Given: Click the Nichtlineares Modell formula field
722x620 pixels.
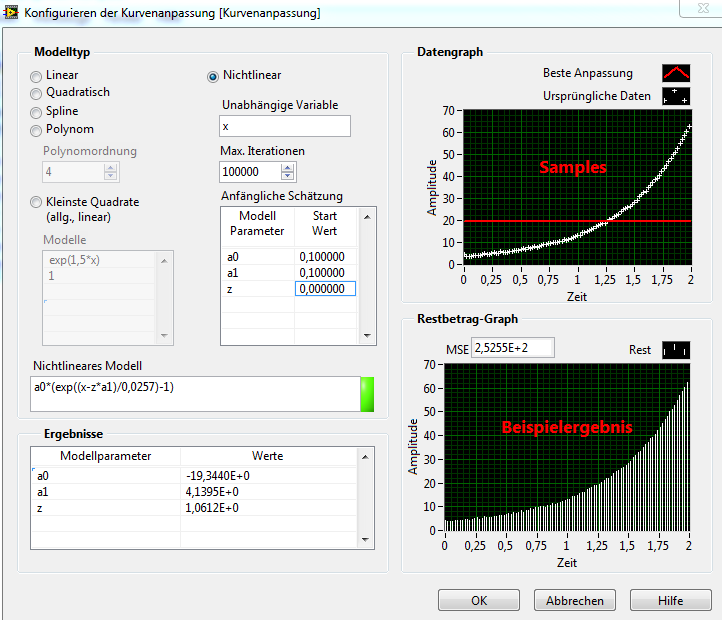Looking at the screenshot, I should (x=195, y=394).
